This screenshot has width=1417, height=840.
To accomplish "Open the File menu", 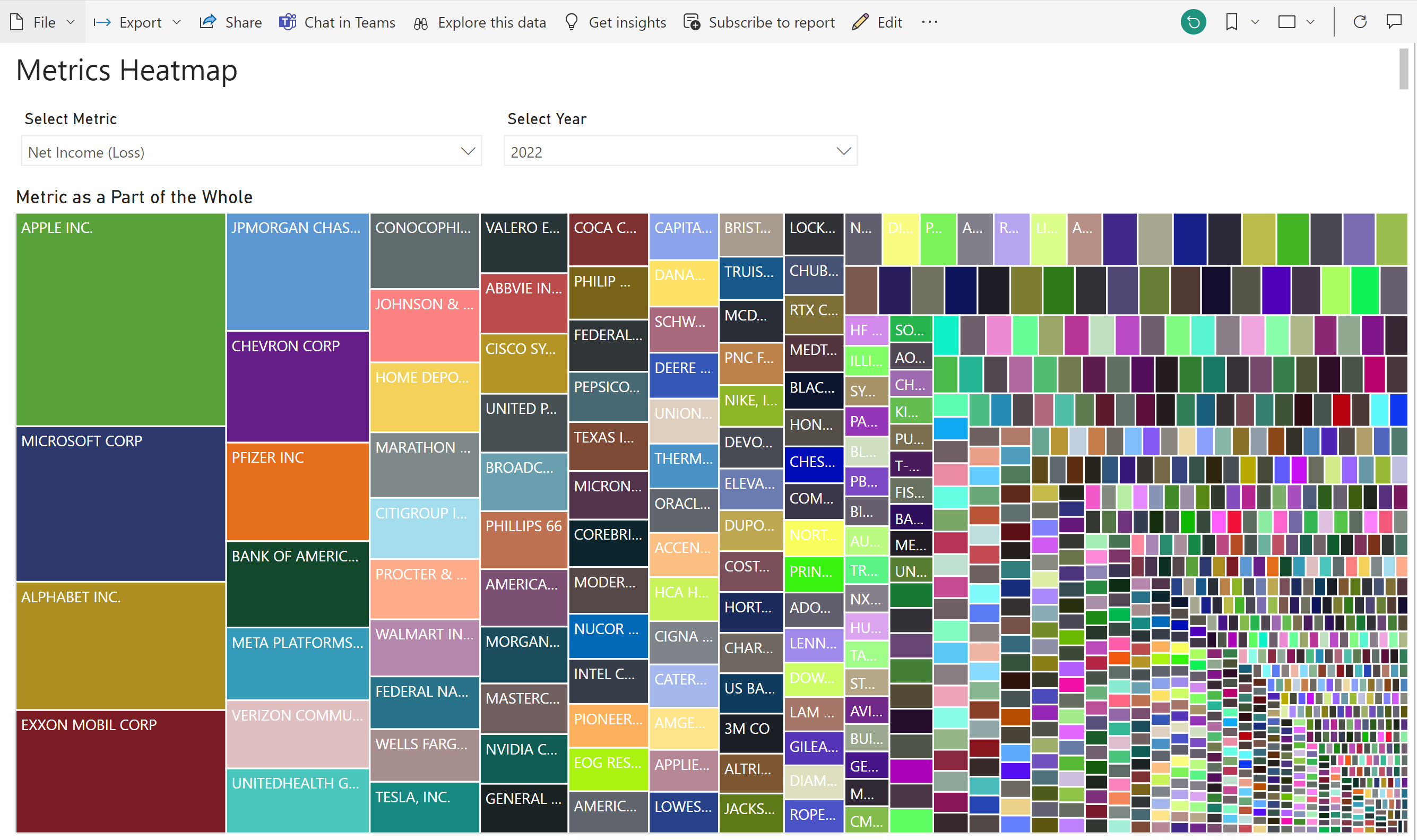I will (x=42, y=22).
